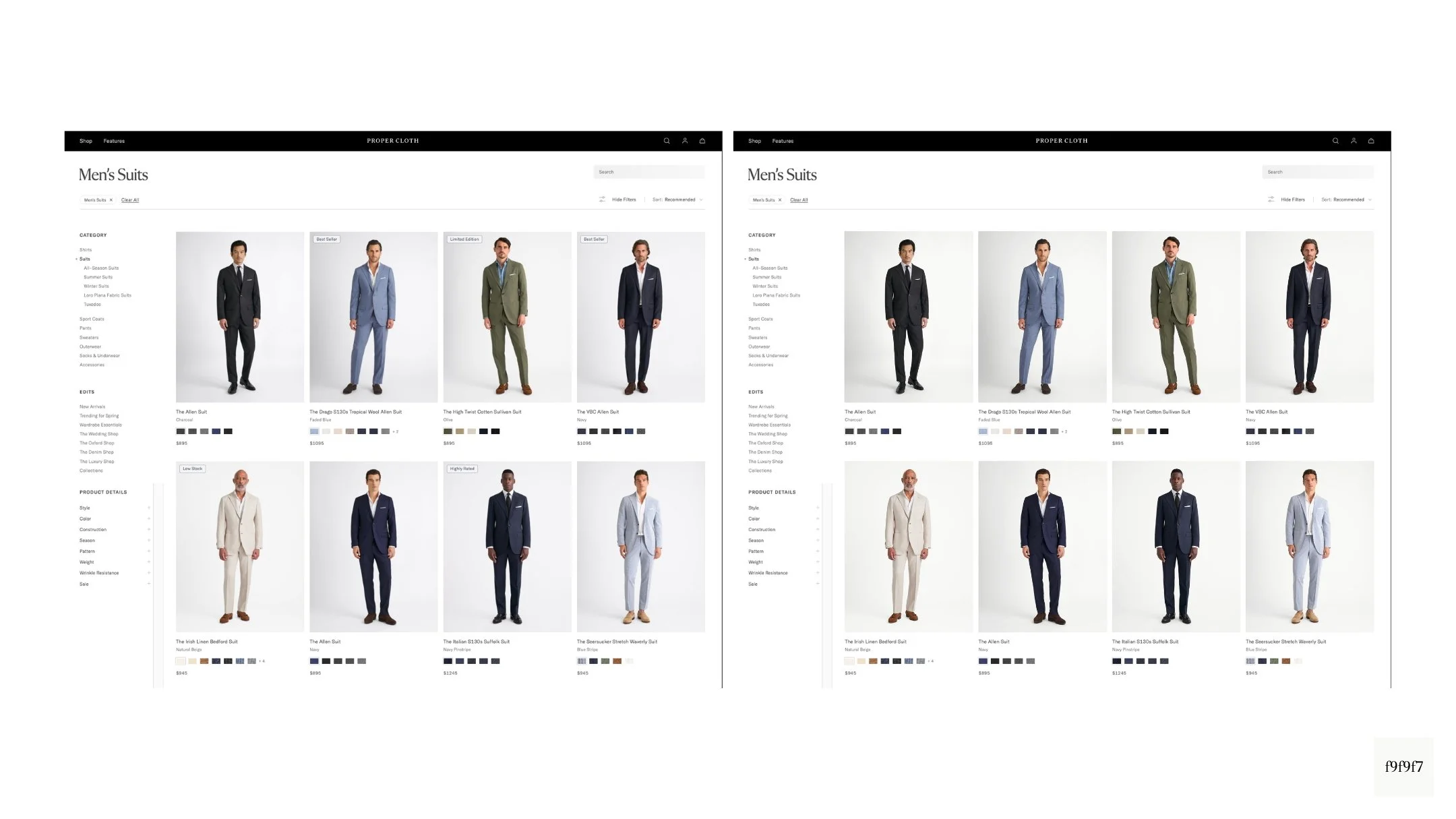Screen dimensions: 1456x819
Task: Remove the Men's Suits filter chip, left page
Action: 111,200
